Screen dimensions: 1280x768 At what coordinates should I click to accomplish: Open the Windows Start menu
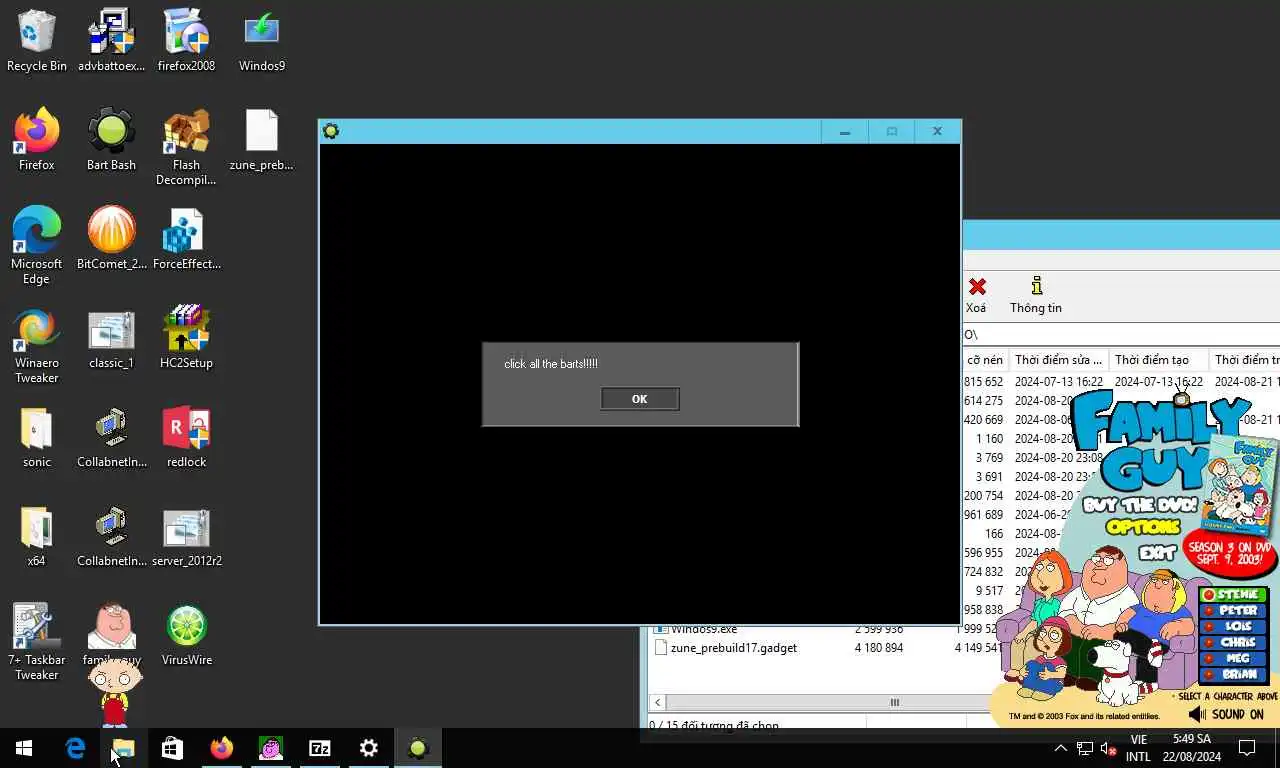24,748
